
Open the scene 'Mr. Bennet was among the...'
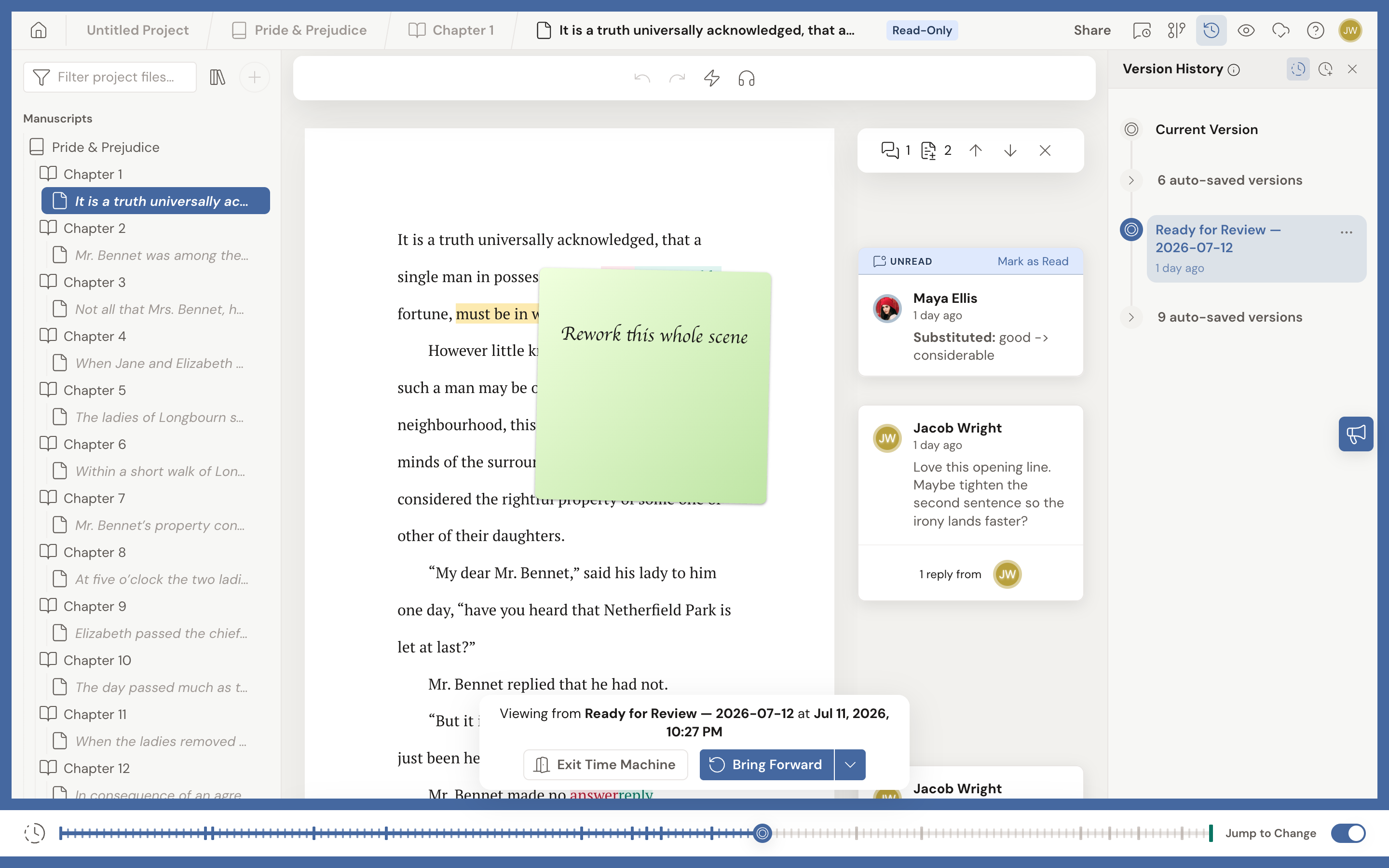point(150,255)
